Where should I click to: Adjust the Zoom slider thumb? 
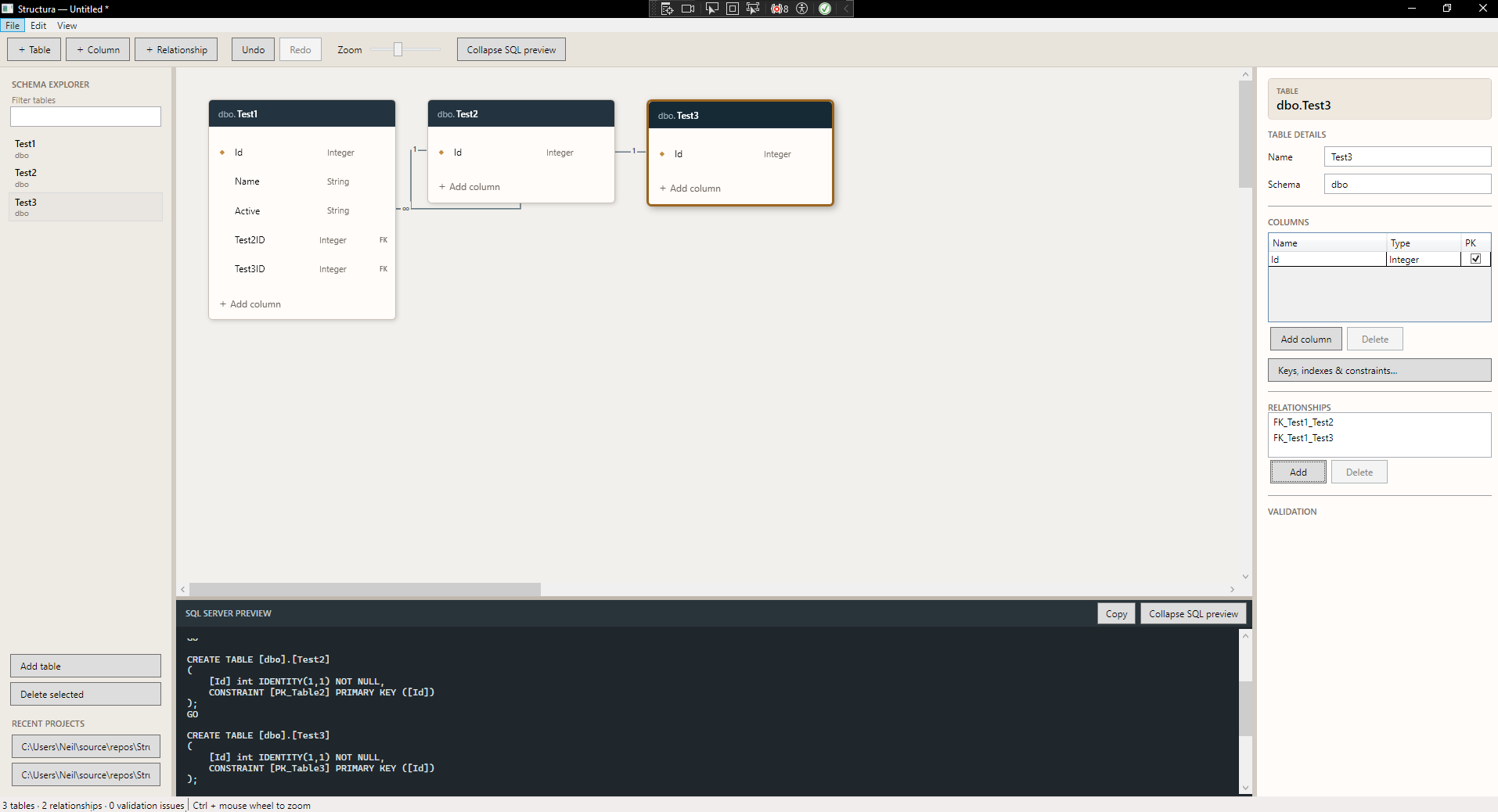(398, 49)
